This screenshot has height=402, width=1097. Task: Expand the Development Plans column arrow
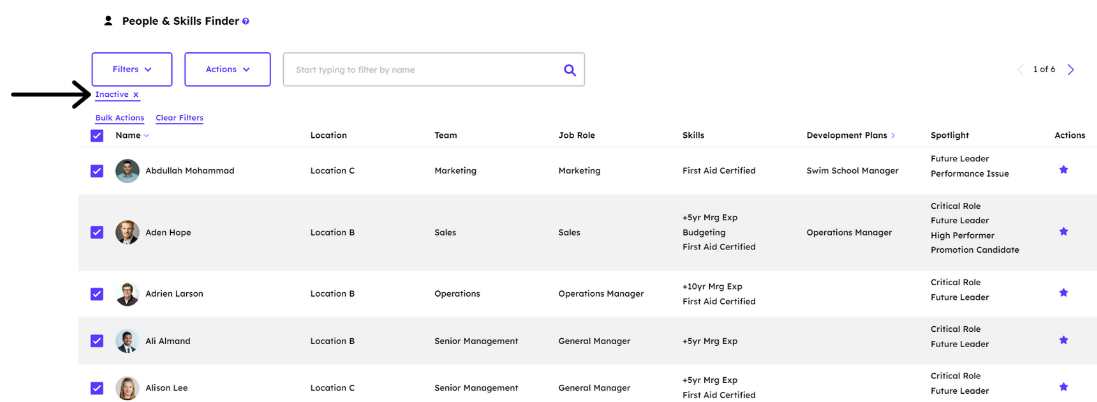point(892,136)
